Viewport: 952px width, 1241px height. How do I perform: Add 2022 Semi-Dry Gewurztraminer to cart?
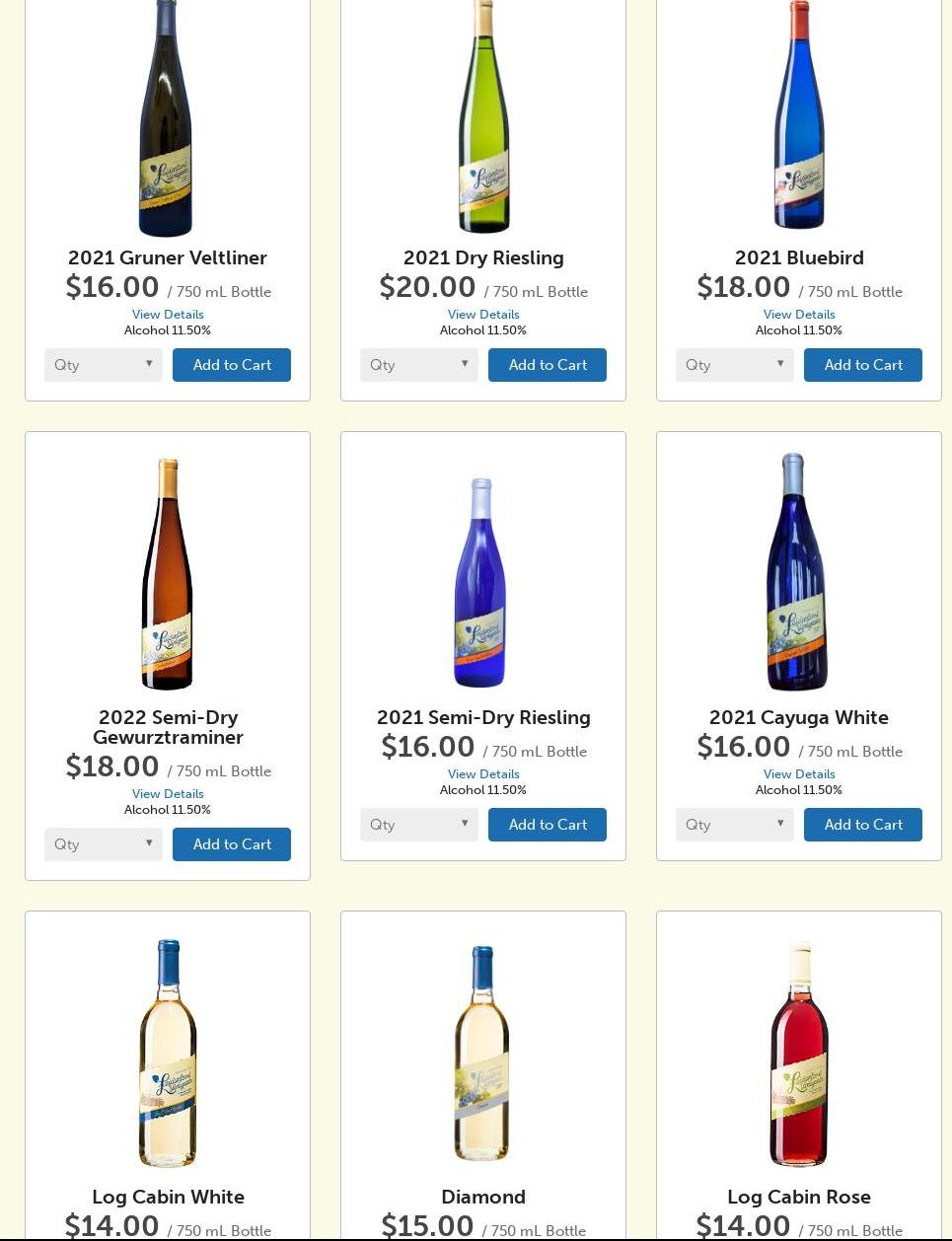point(232,844)
